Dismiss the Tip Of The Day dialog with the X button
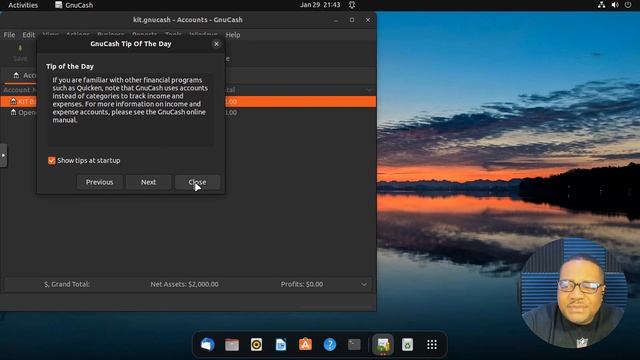The image size is (640, 360). click(216, 44)
